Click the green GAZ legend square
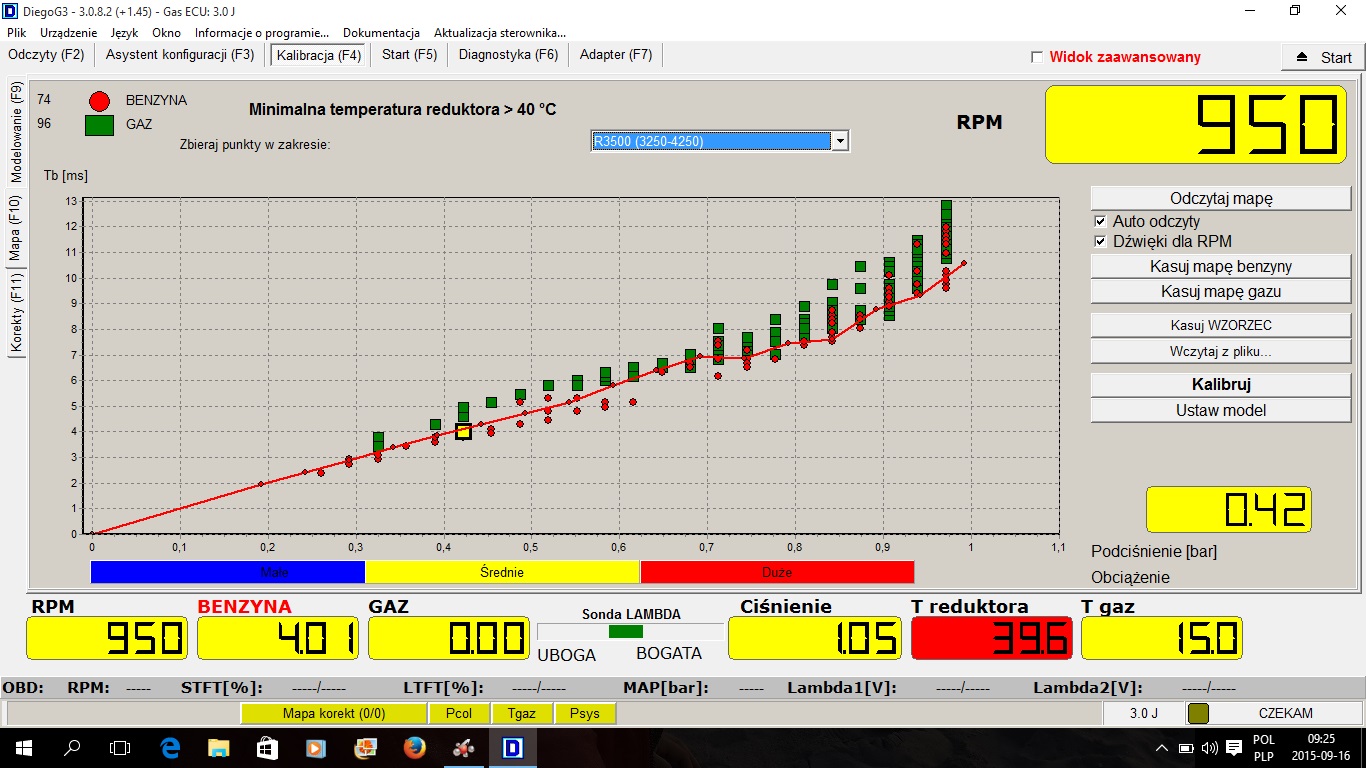The width and height of the screenshot is (1366, 768). tap(99, 124)
